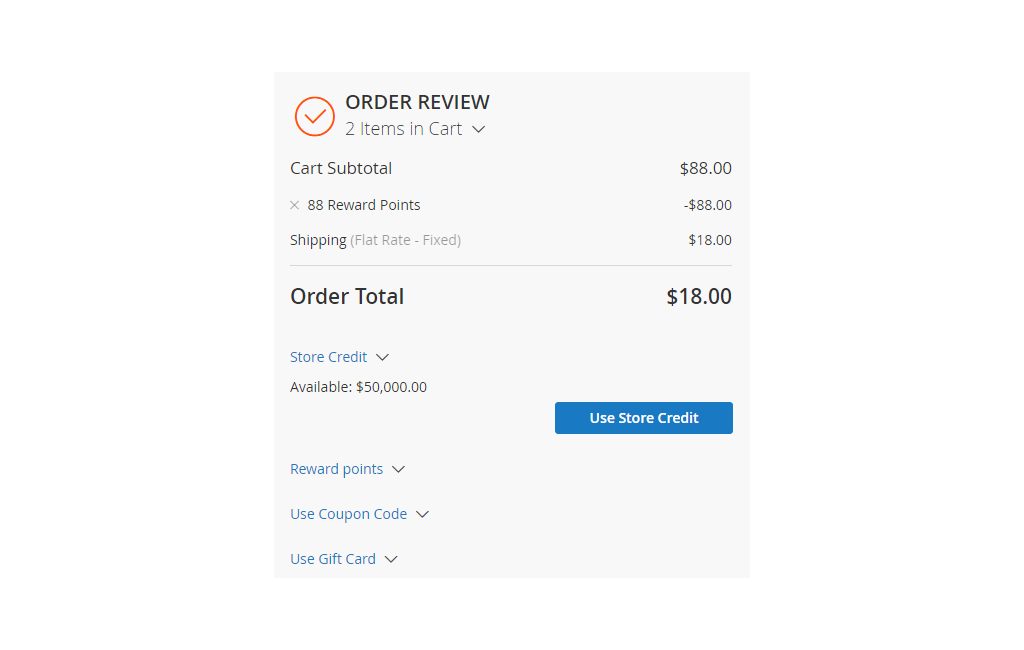Select the Use Coupon Code link
The height and width of the screenshot is (650, 1024).
coord(349,514)
